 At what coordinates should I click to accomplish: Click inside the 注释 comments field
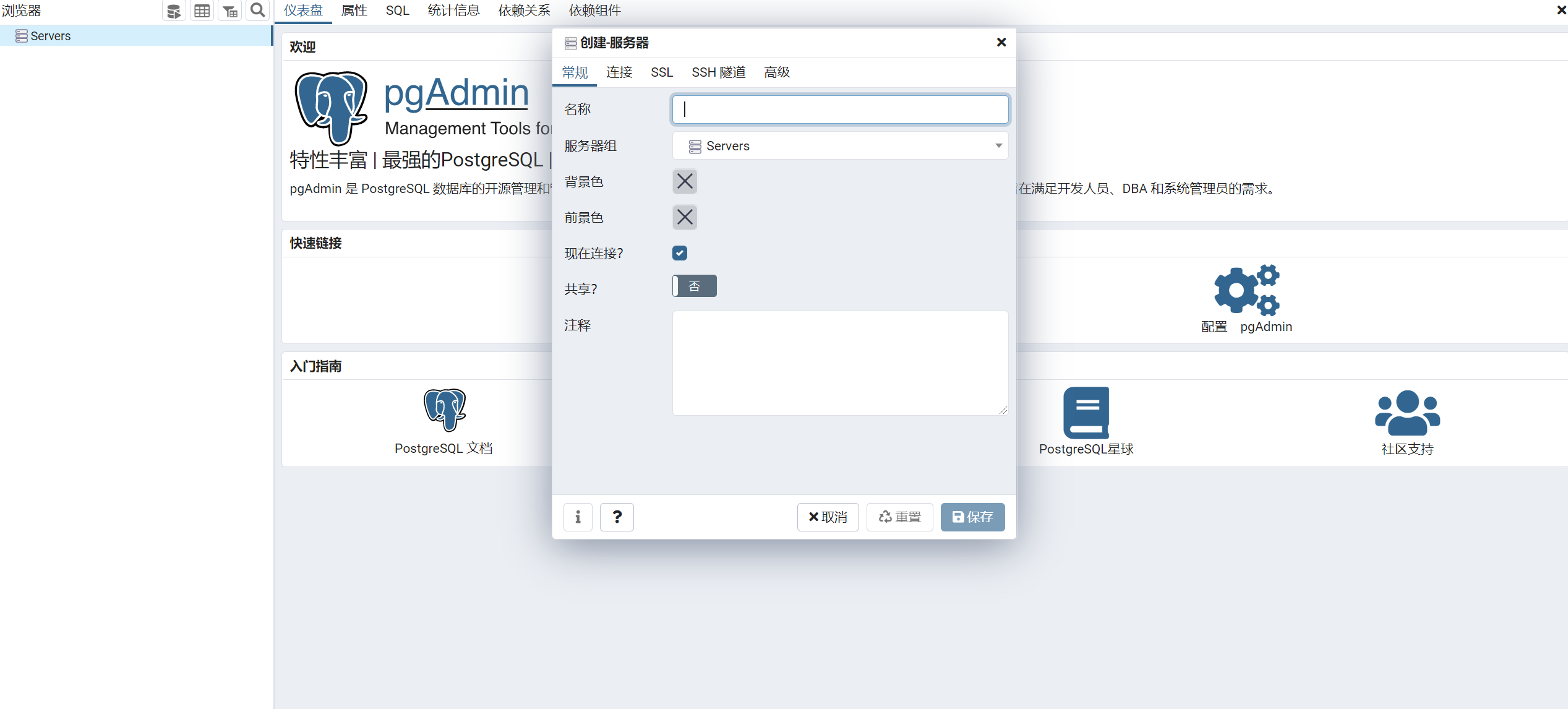840,363
